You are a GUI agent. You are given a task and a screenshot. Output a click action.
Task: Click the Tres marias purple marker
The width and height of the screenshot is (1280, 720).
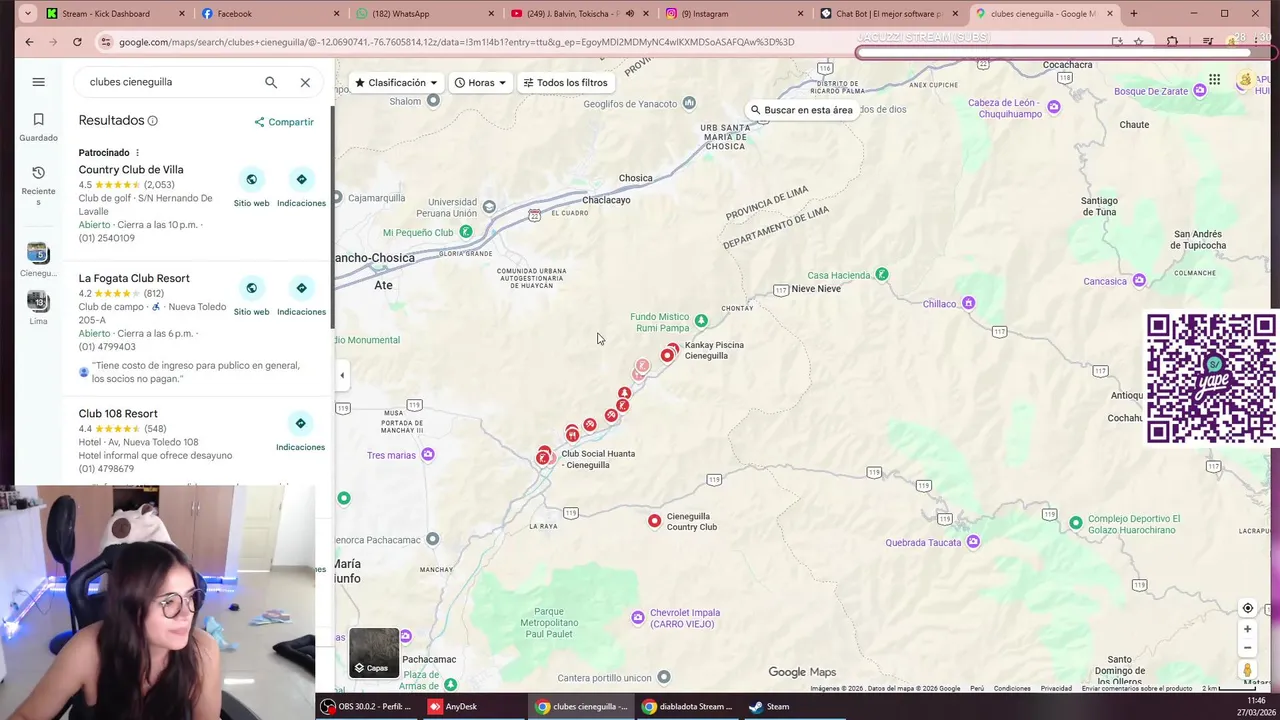pyautogui.click(x=428, y=455)
